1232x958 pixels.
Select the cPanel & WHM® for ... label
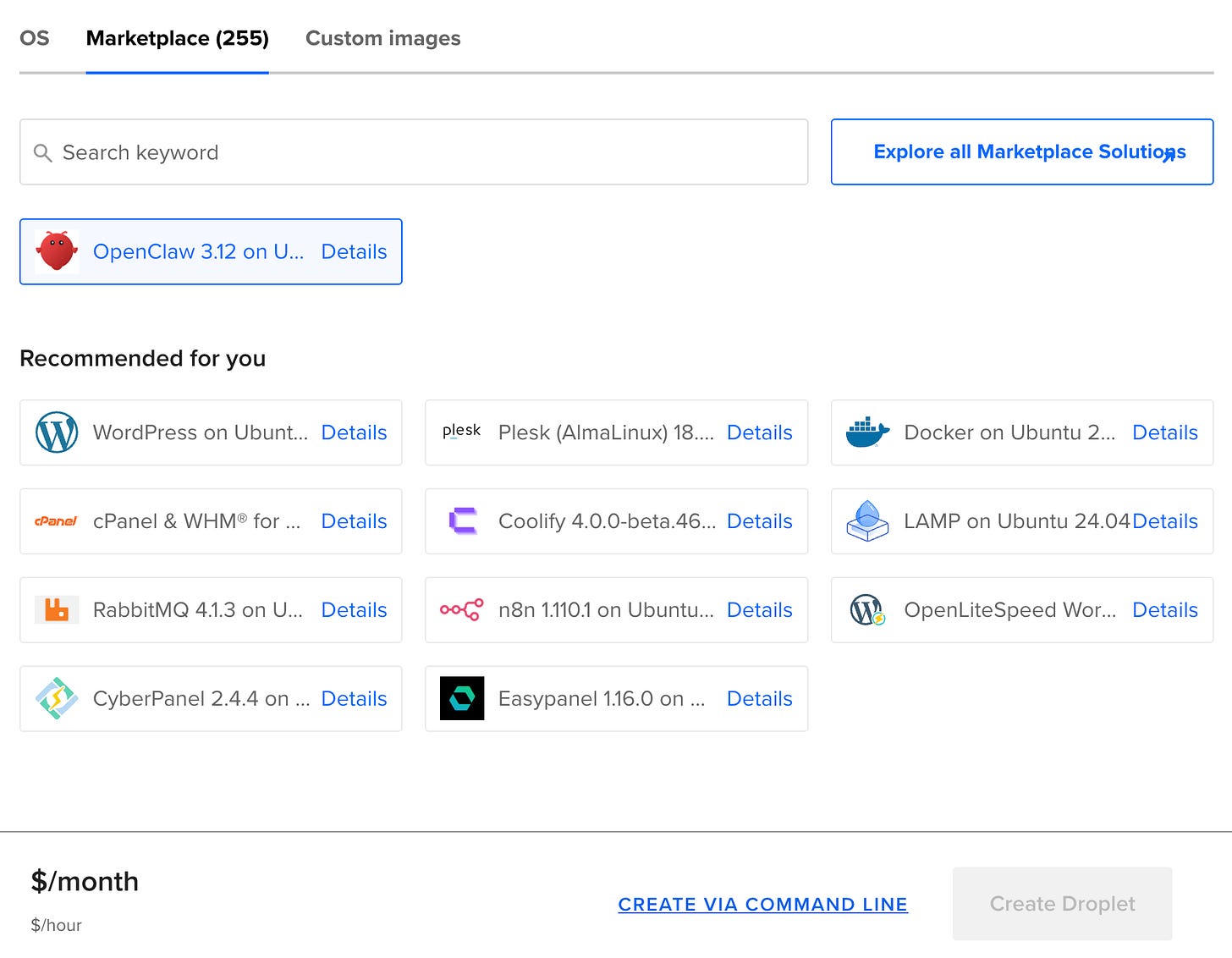tap(196, 521)
